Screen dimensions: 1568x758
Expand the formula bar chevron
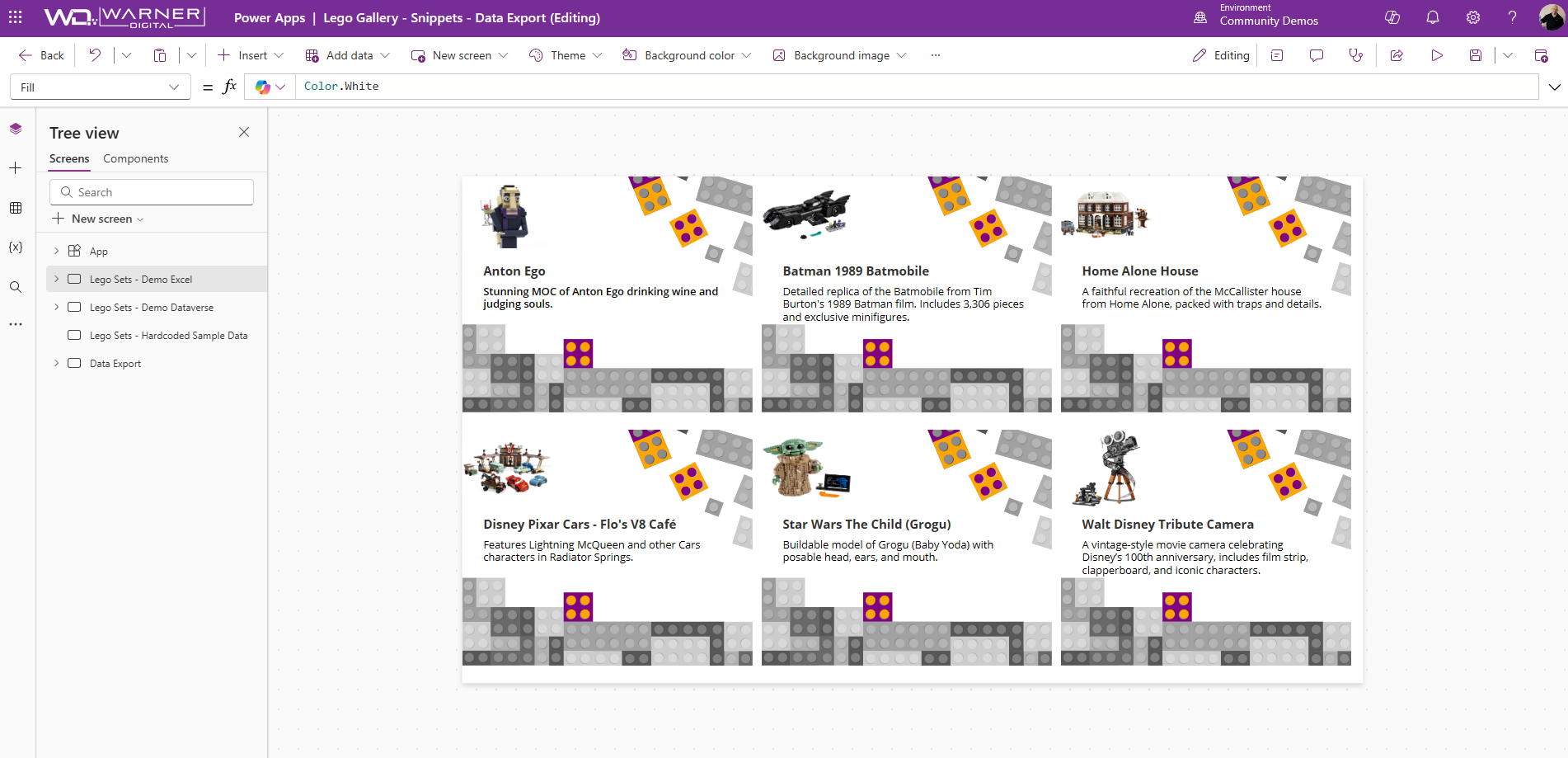[x=1554, y=87]
